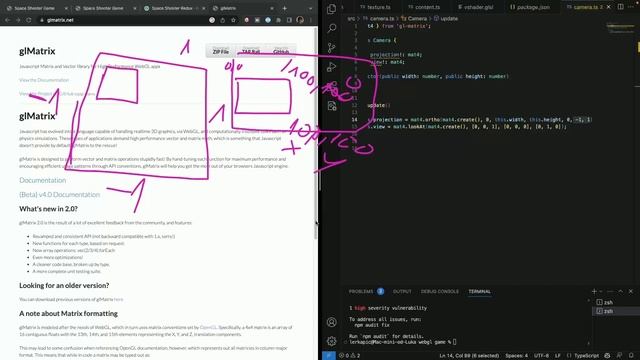This screenshot has width=640, height=360.
Task: Download the TAR Ball
Action: pos(251,51)
